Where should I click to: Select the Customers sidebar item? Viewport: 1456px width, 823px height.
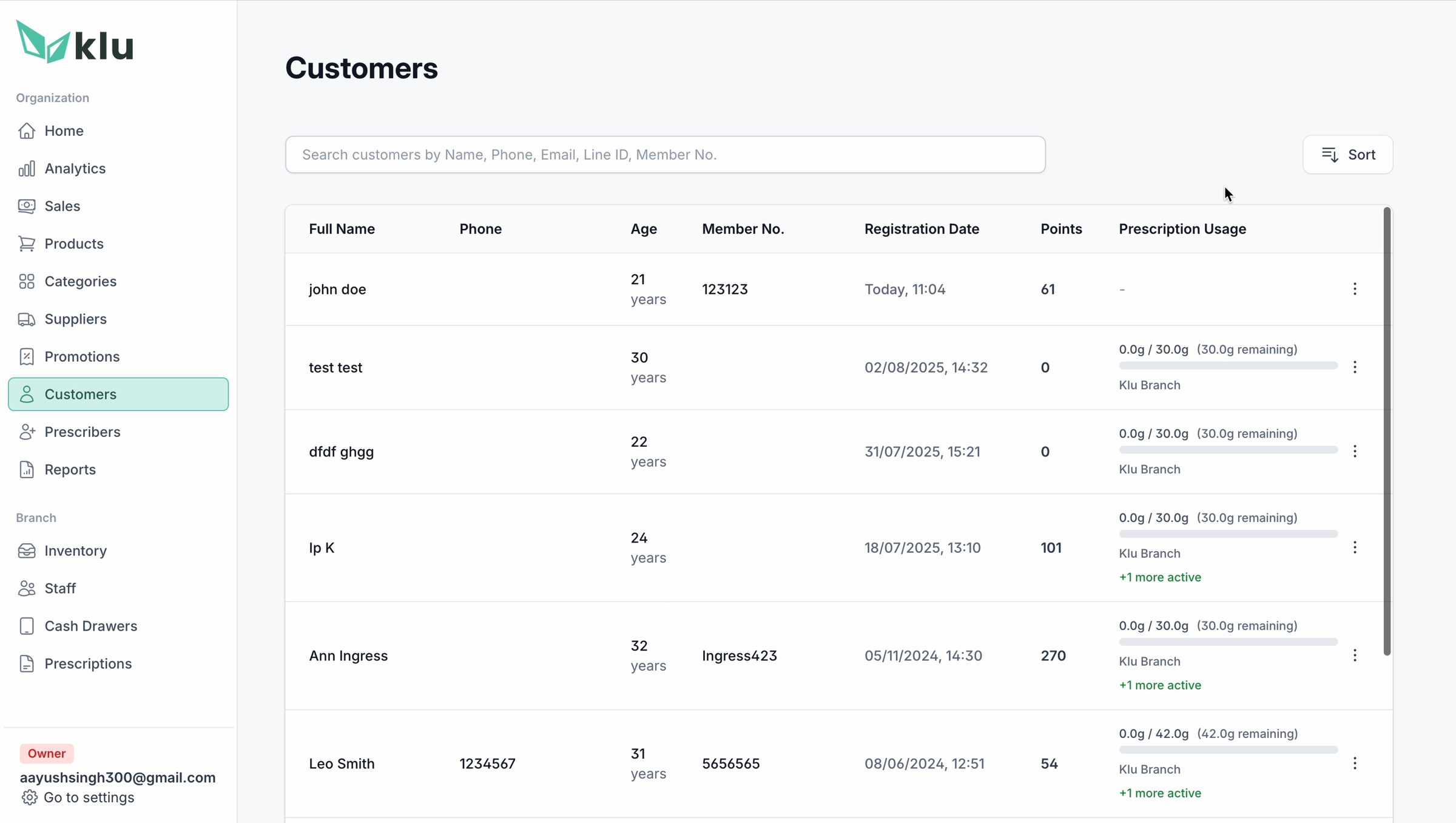(x=118, y=394)
